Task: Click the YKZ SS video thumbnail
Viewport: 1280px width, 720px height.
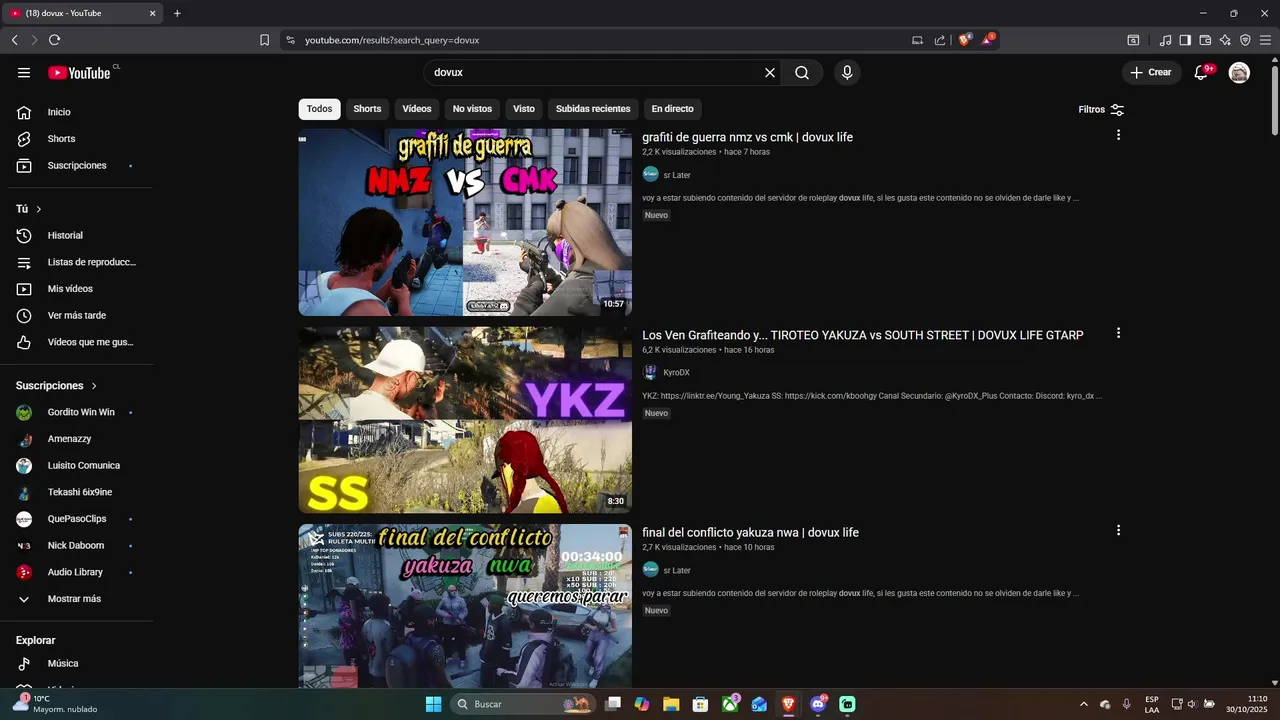Action: click(465, 420)
